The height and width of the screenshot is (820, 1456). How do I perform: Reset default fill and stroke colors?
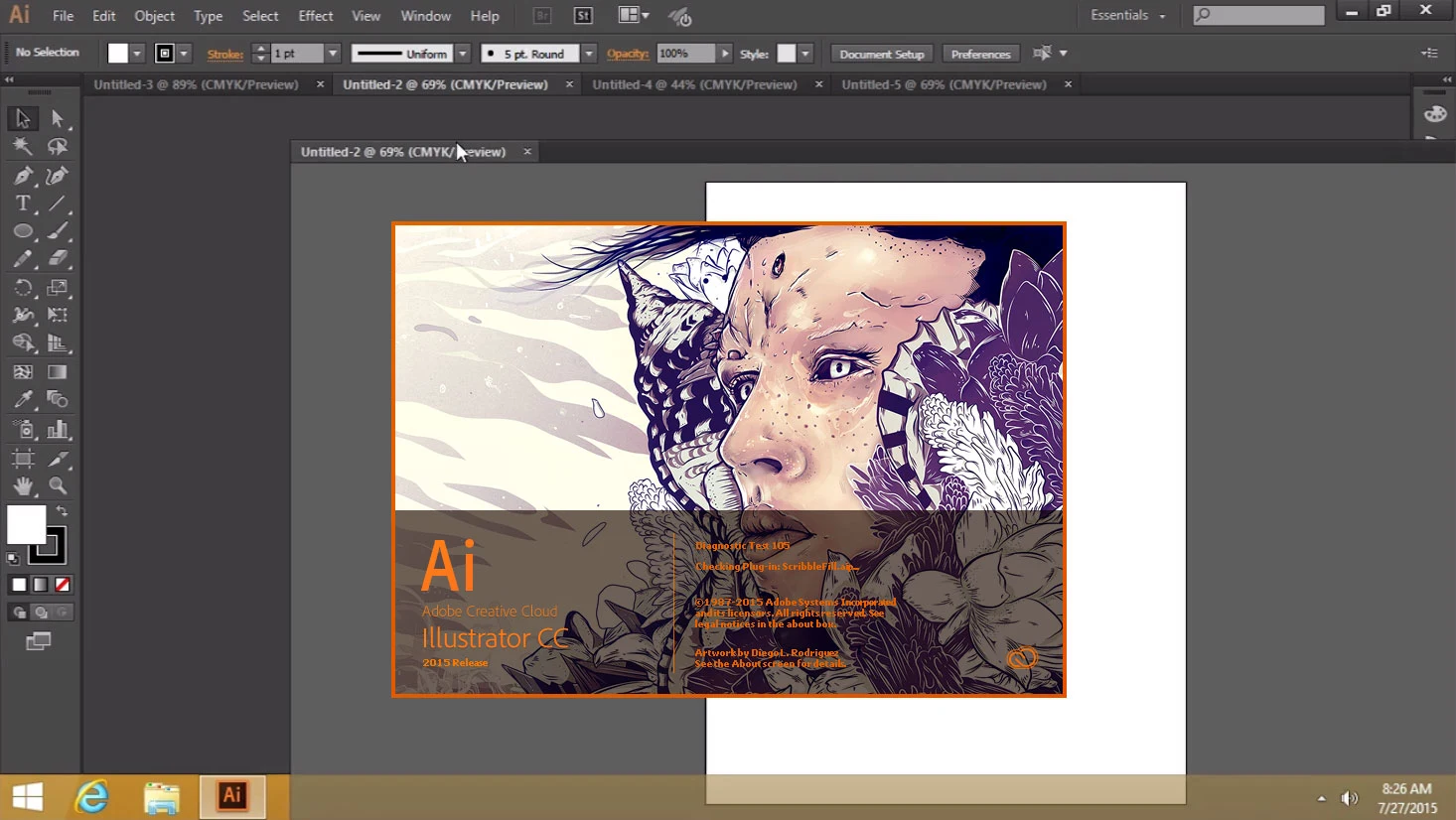[x=12, y=558]
